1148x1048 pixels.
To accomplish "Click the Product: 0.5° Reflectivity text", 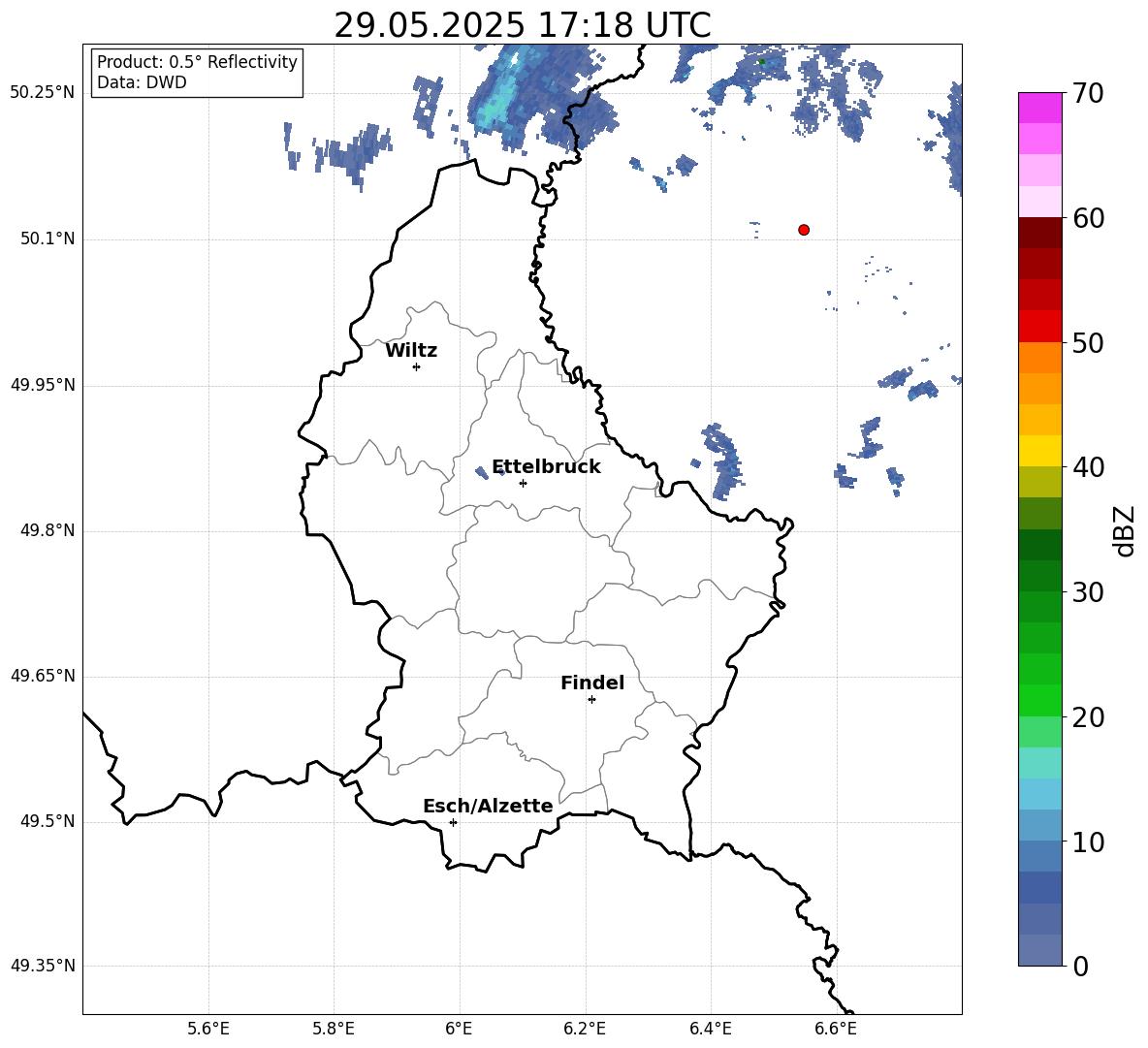I will 197,62.
